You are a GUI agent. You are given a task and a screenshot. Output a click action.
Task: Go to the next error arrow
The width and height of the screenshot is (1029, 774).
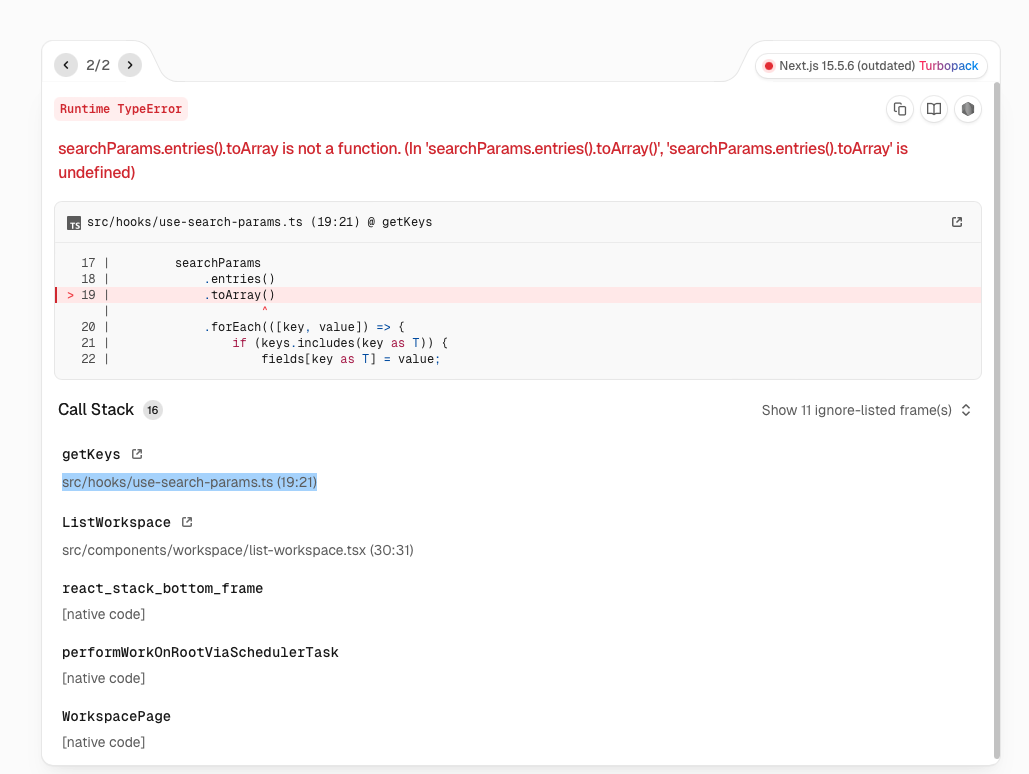(129, 65)
